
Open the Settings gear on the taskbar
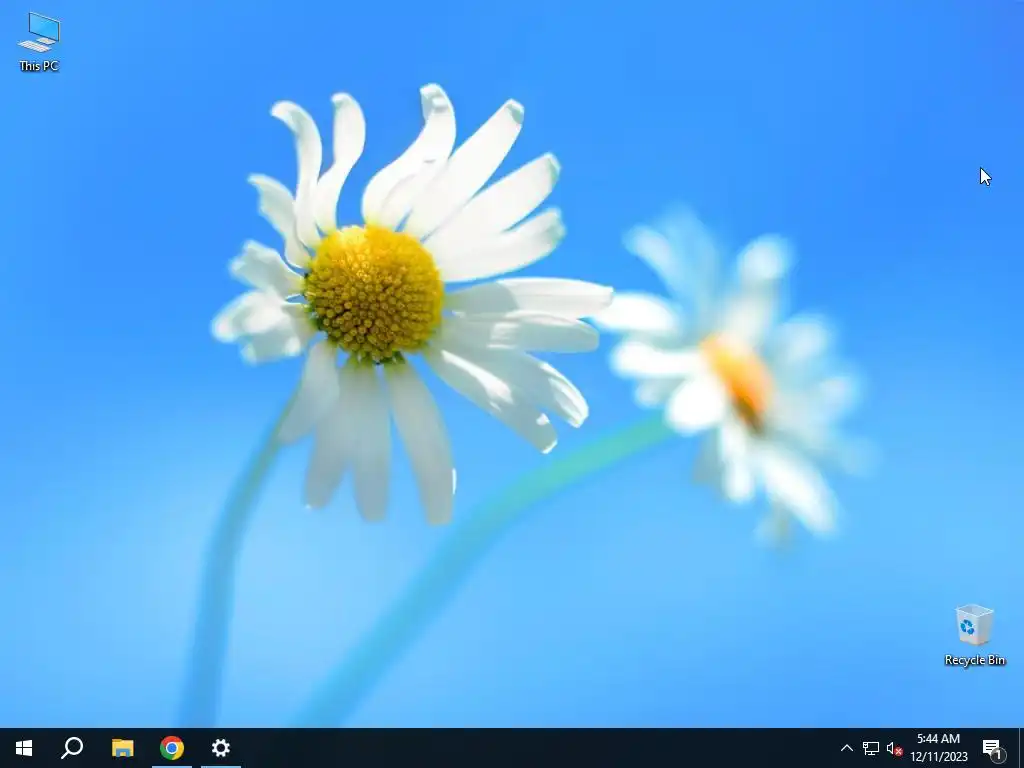pyautogui.click(x=221, y=748)
